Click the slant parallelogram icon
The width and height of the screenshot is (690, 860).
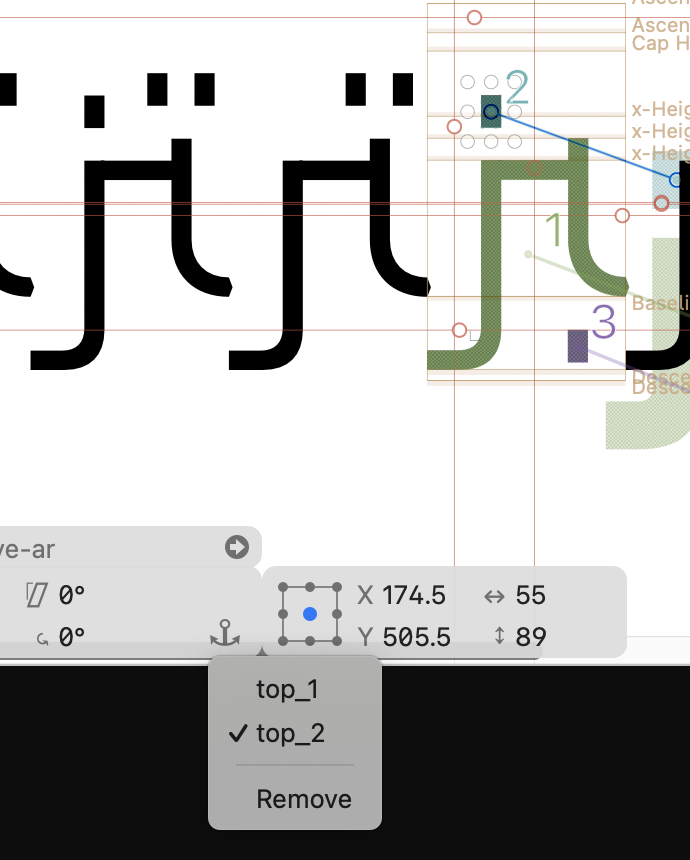37,596
